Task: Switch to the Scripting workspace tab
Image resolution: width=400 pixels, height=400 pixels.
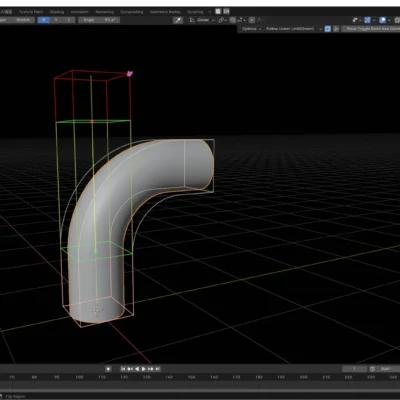Action: pos(195,12)
